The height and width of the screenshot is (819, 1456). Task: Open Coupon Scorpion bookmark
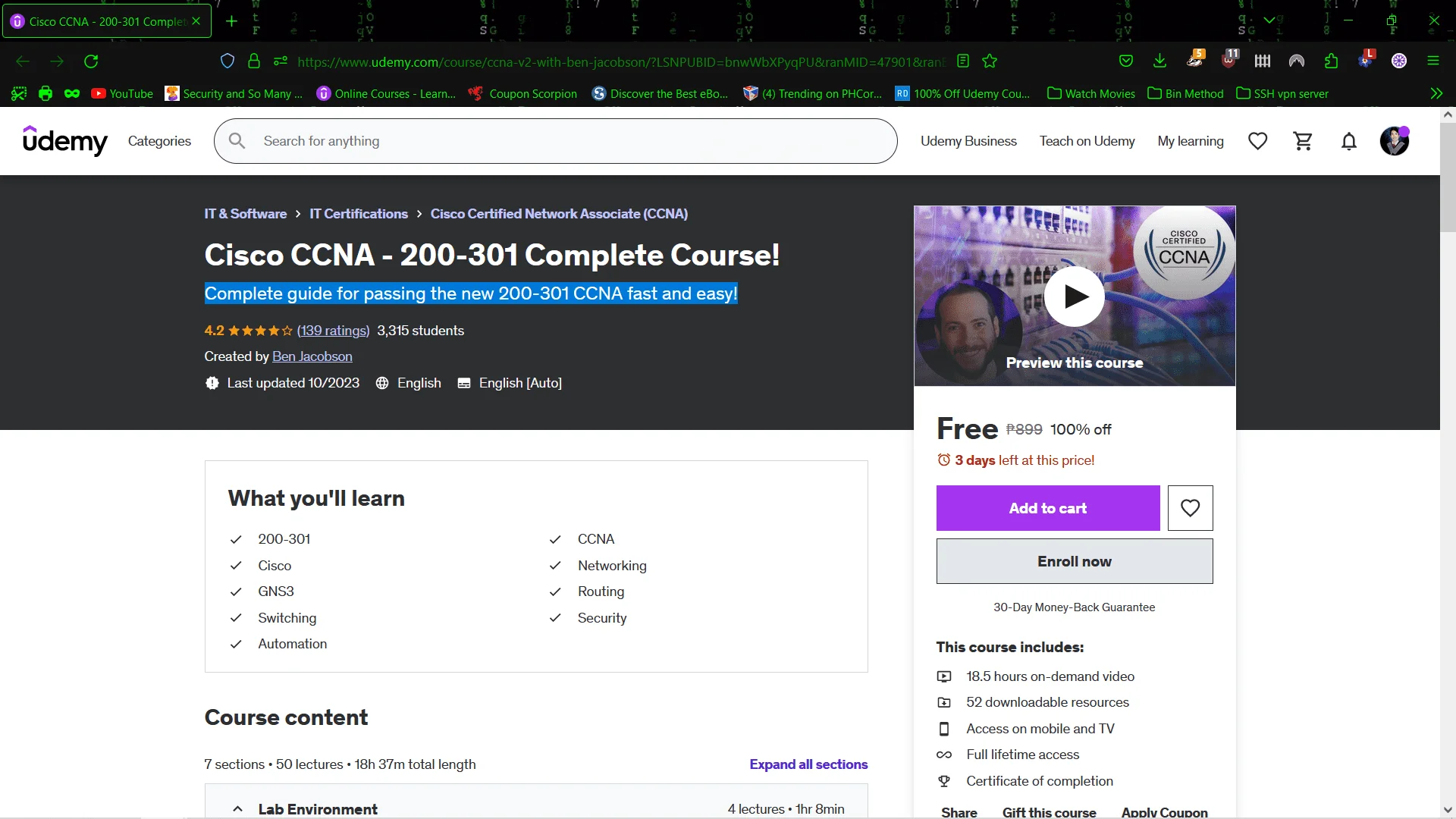522,93
